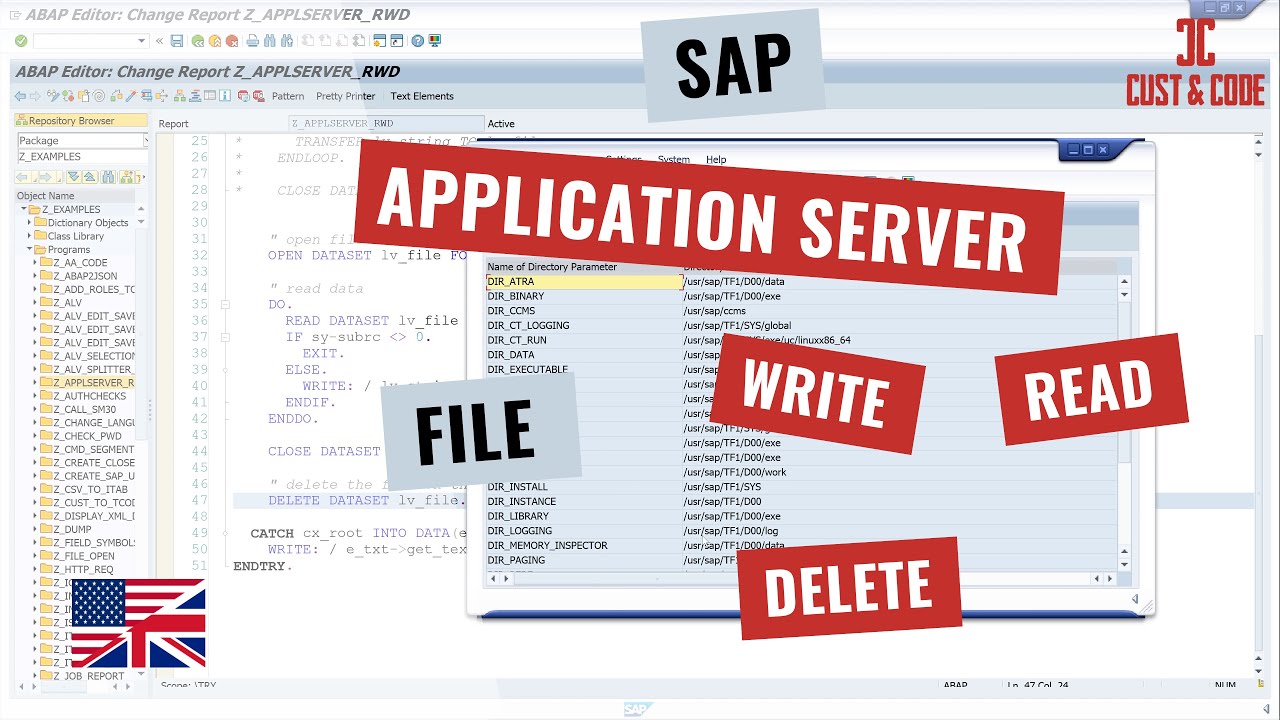Click the Z_EXAMPLES package name field

click(82, 156)
